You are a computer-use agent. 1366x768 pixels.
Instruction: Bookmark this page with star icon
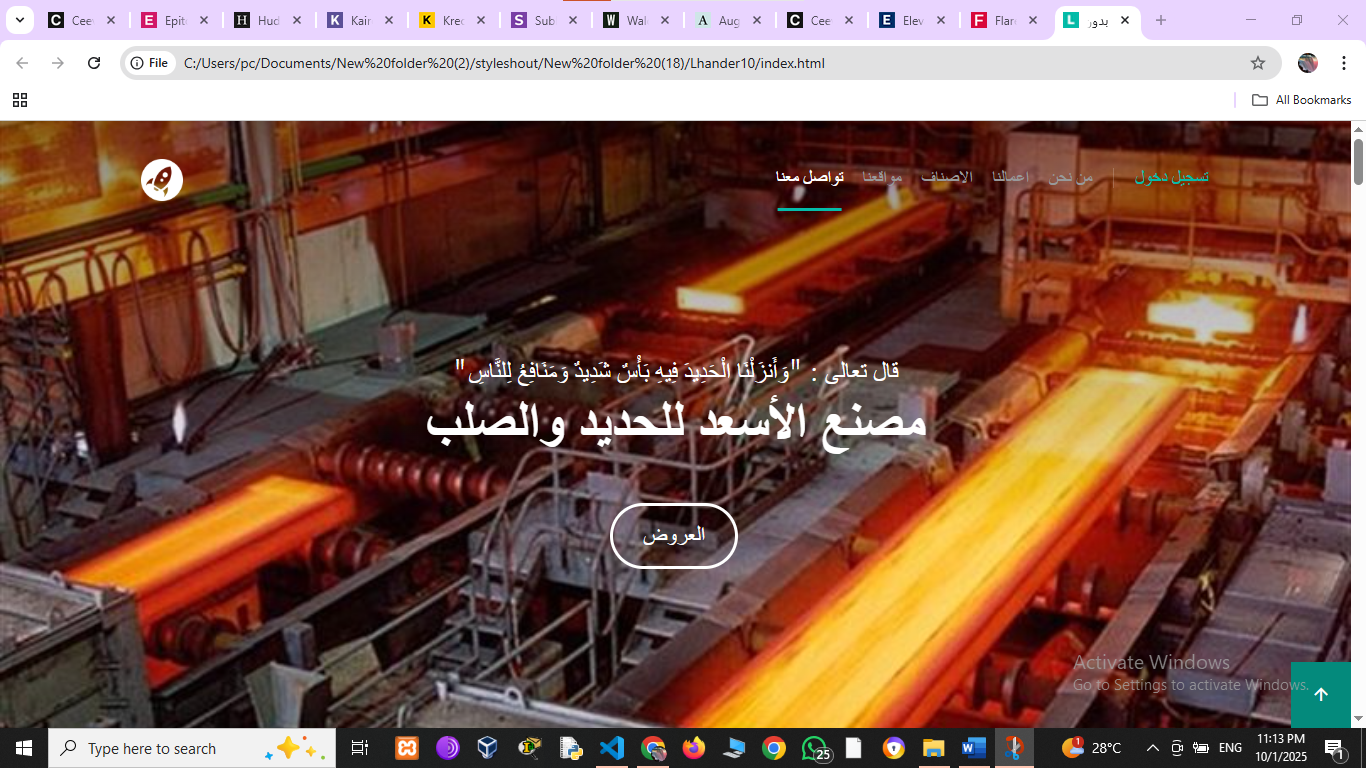tap(1257, 63)
